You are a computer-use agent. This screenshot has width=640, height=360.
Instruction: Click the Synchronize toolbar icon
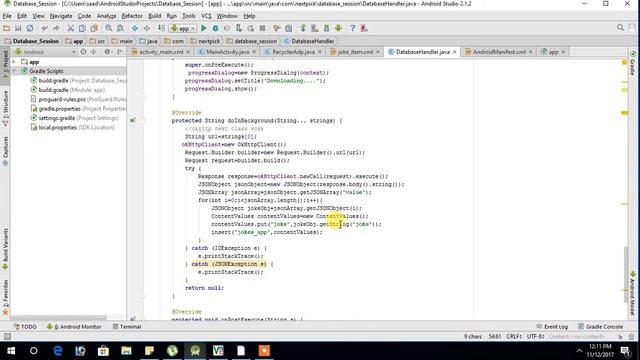pyautogui.click(x=30, y=28)
